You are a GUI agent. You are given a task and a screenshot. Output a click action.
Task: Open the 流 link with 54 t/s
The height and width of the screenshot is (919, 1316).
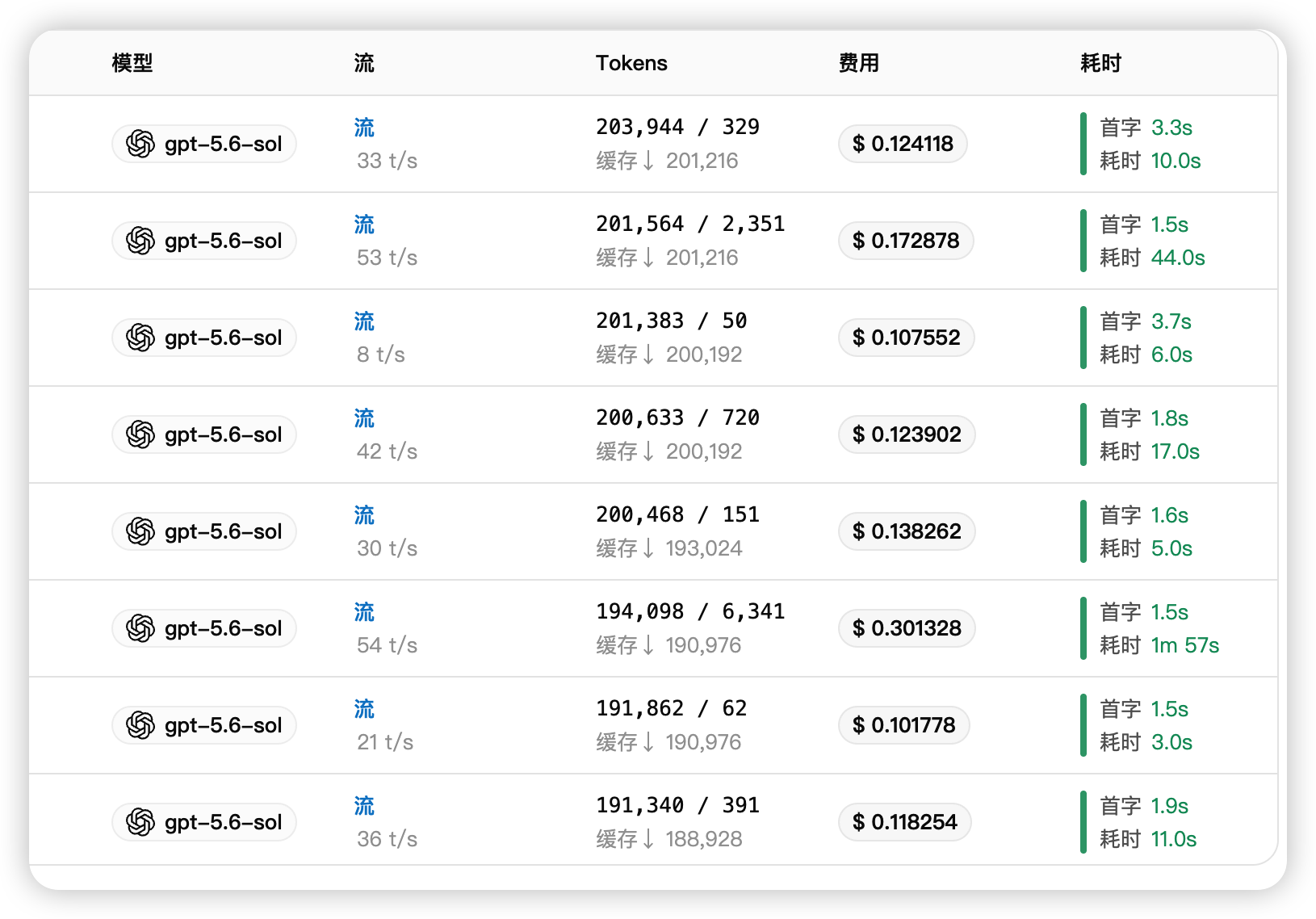[x=364, y=612]
